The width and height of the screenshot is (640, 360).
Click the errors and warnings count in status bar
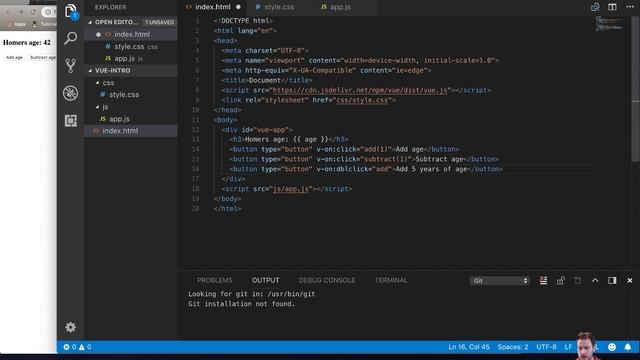coord(77,347)
